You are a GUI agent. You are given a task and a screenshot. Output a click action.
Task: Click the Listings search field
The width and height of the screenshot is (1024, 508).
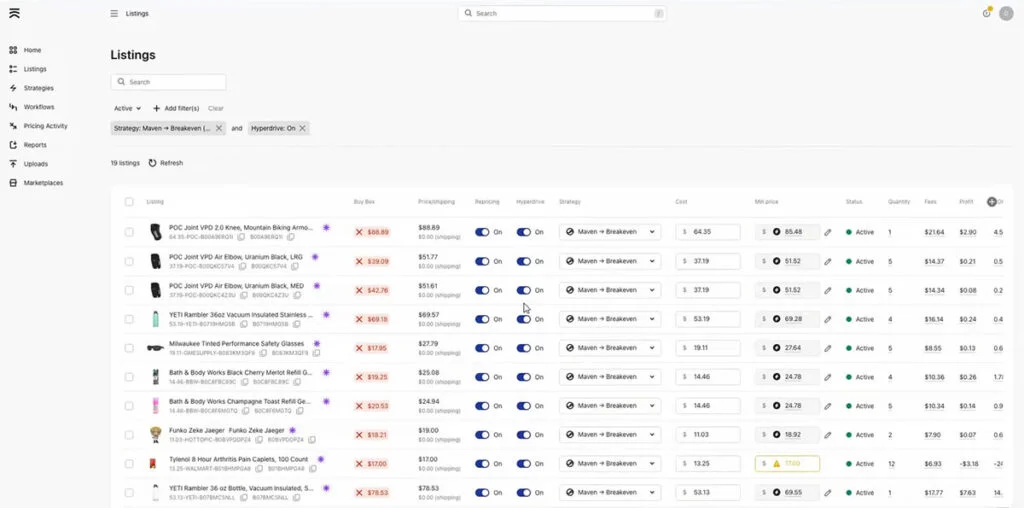tap(168, 82)
